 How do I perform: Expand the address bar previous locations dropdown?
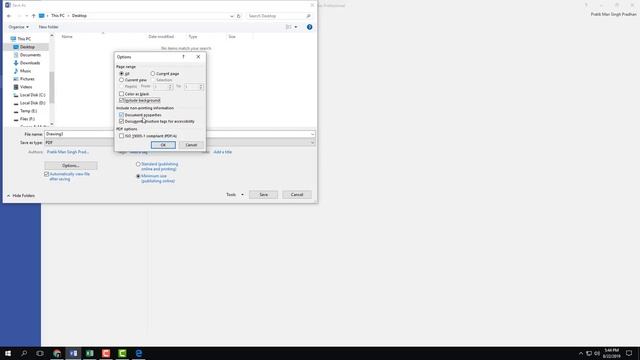[x=231, y=16]
